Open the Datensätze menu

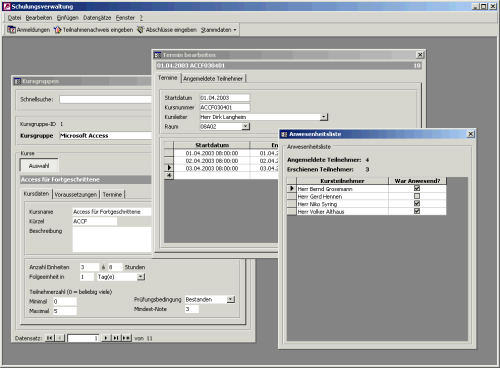tap(97, 18)
